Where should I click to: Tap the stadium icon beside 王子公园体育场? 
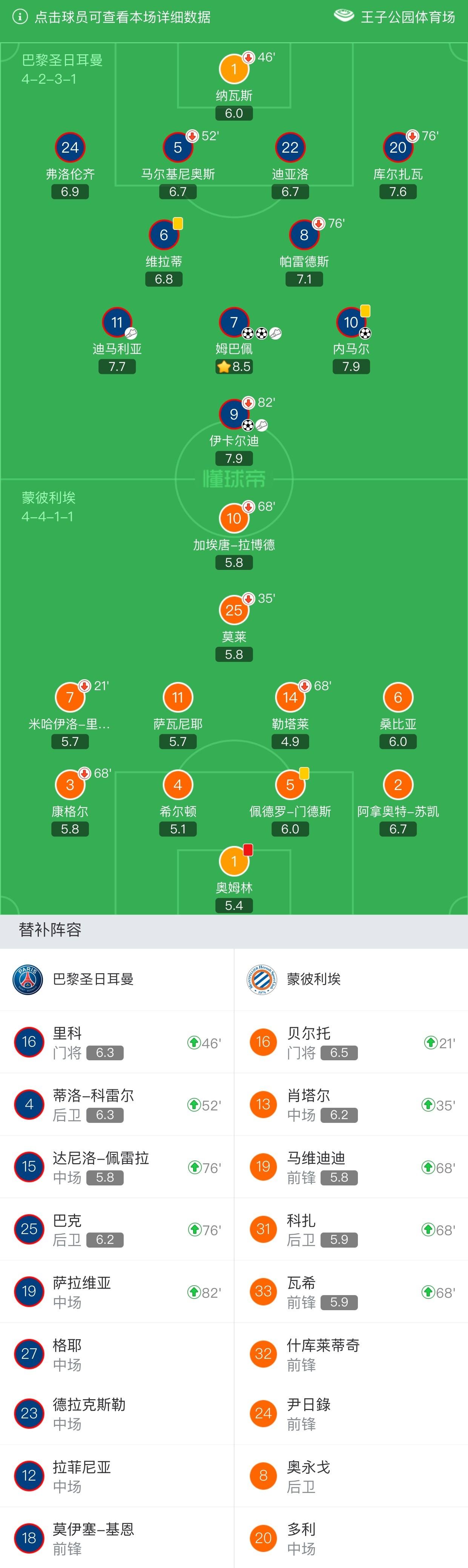[x=344, y=17]
